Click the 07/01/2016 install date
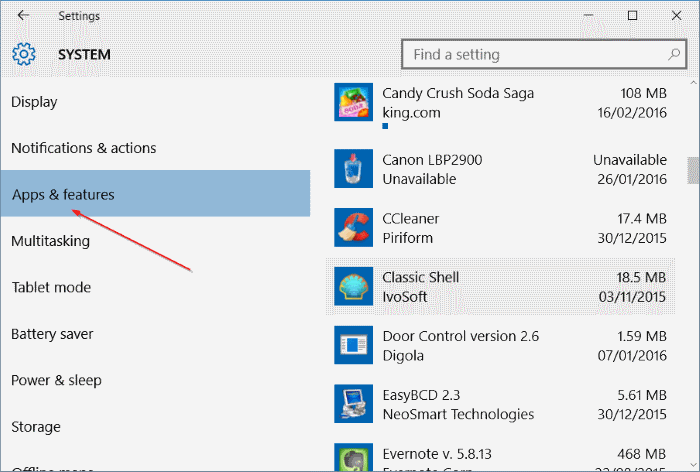The height and width of the screenshot is (472, 700). pyautogui.click(x=632, y=356)
